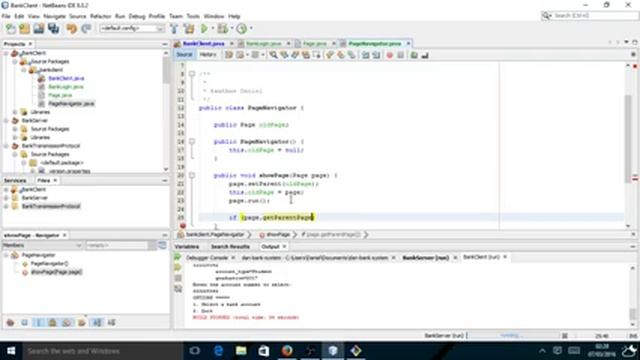640x360 pixels.
Task: Switch to the BankServer (run) output tab
Action: coord(425,258)
